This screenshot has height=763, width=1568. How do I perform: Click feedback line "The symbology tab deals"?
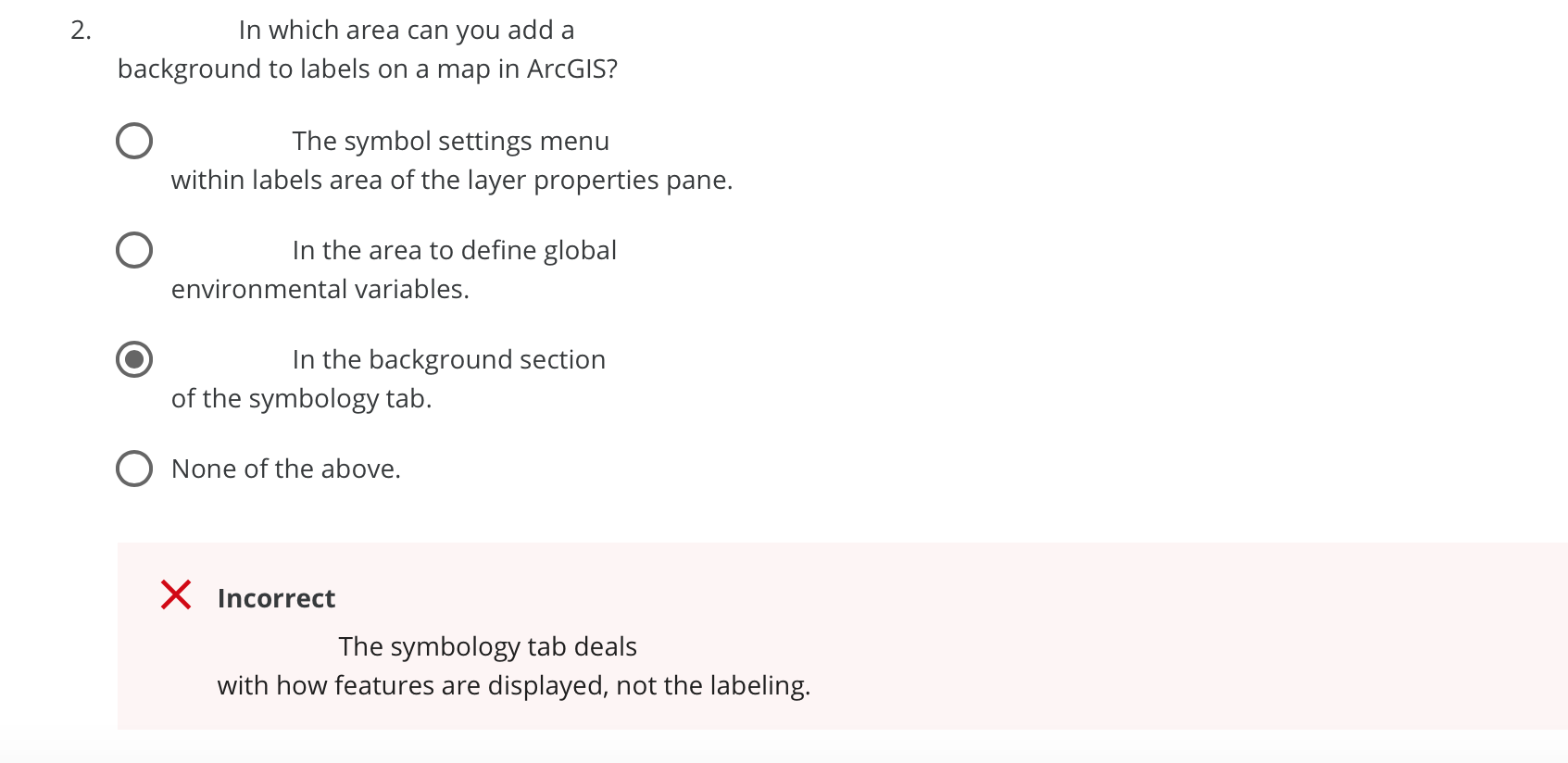(488, 646)
